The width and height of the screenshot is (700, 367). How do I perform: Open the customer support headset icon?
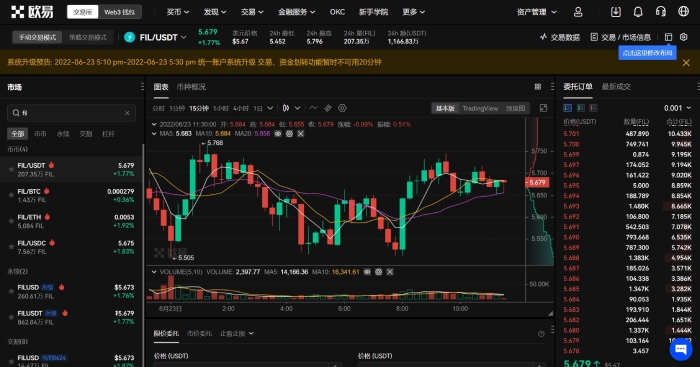661,12
